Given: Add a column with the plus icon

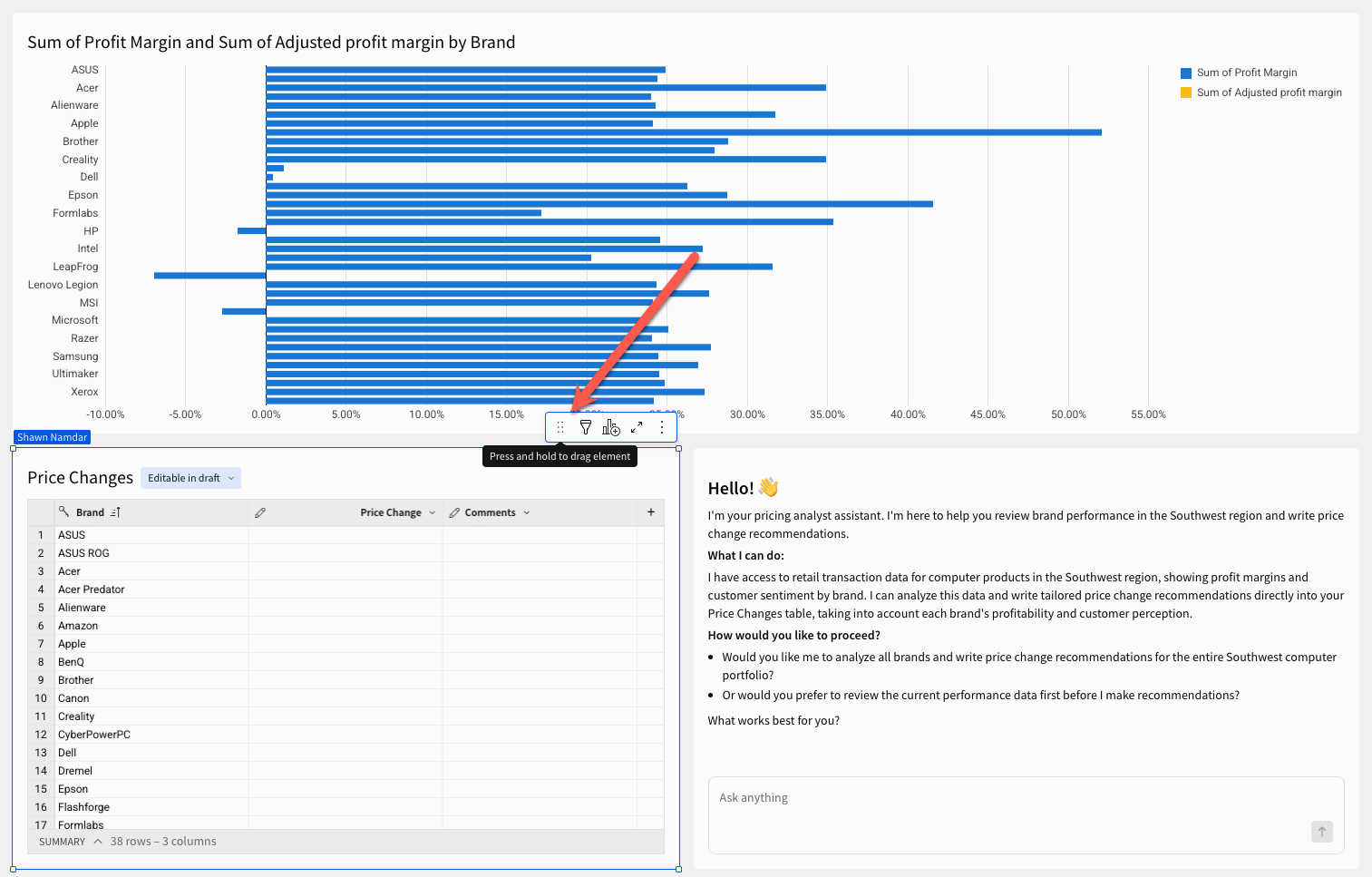Looking at the screenshot, I should (x=651, y=512).
